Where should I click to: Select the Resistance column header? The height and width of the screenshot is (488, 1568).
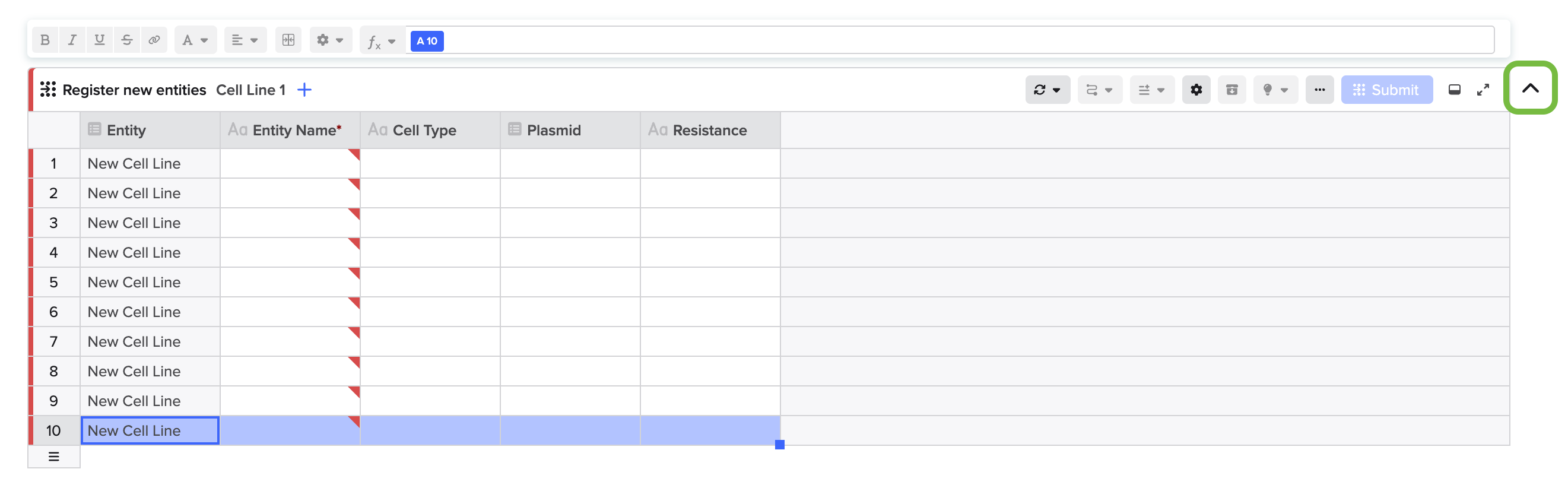(710, 130)
